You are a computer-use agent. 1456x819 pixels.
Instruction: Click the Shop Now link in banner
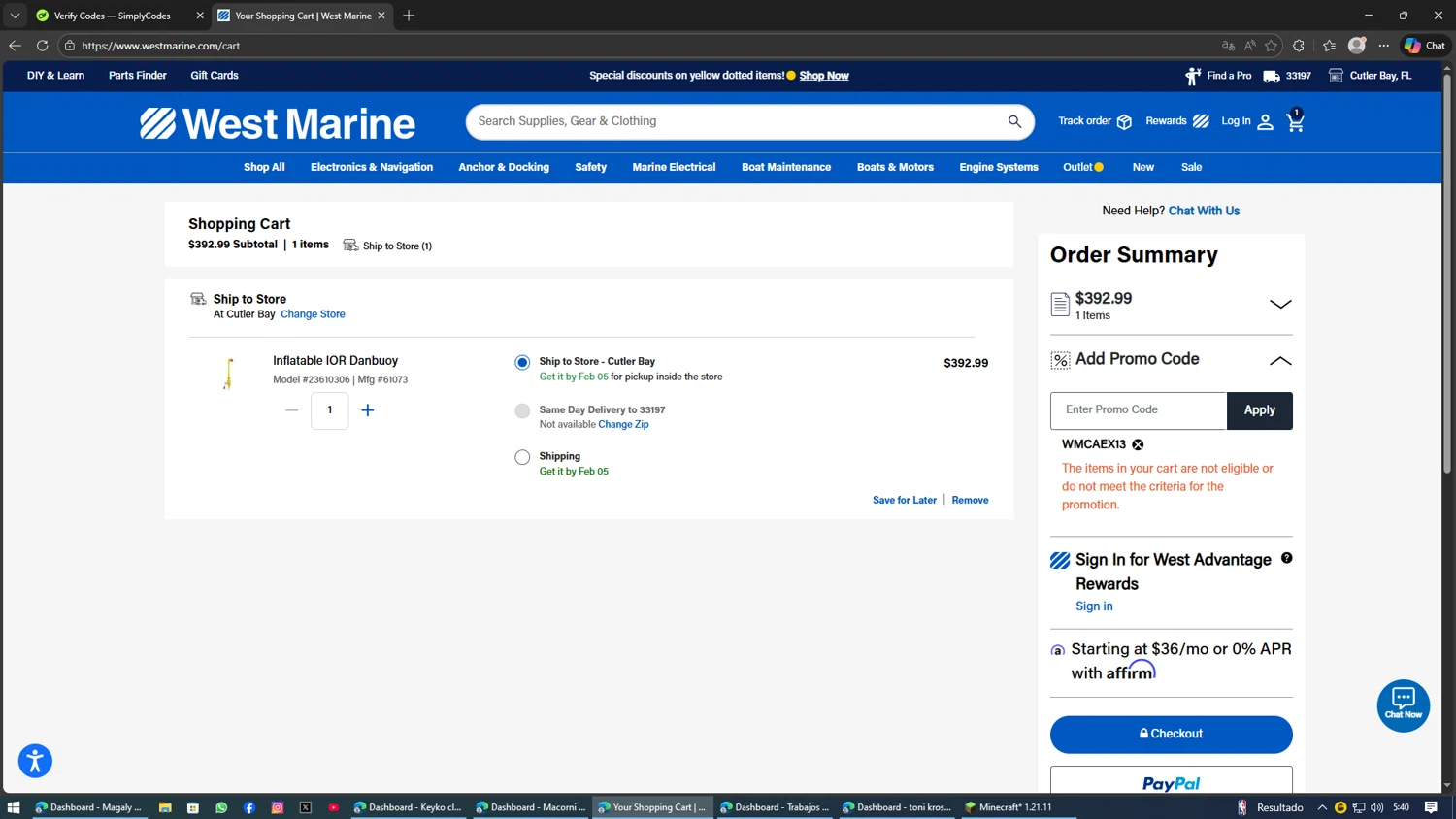[x=824, y=76]
